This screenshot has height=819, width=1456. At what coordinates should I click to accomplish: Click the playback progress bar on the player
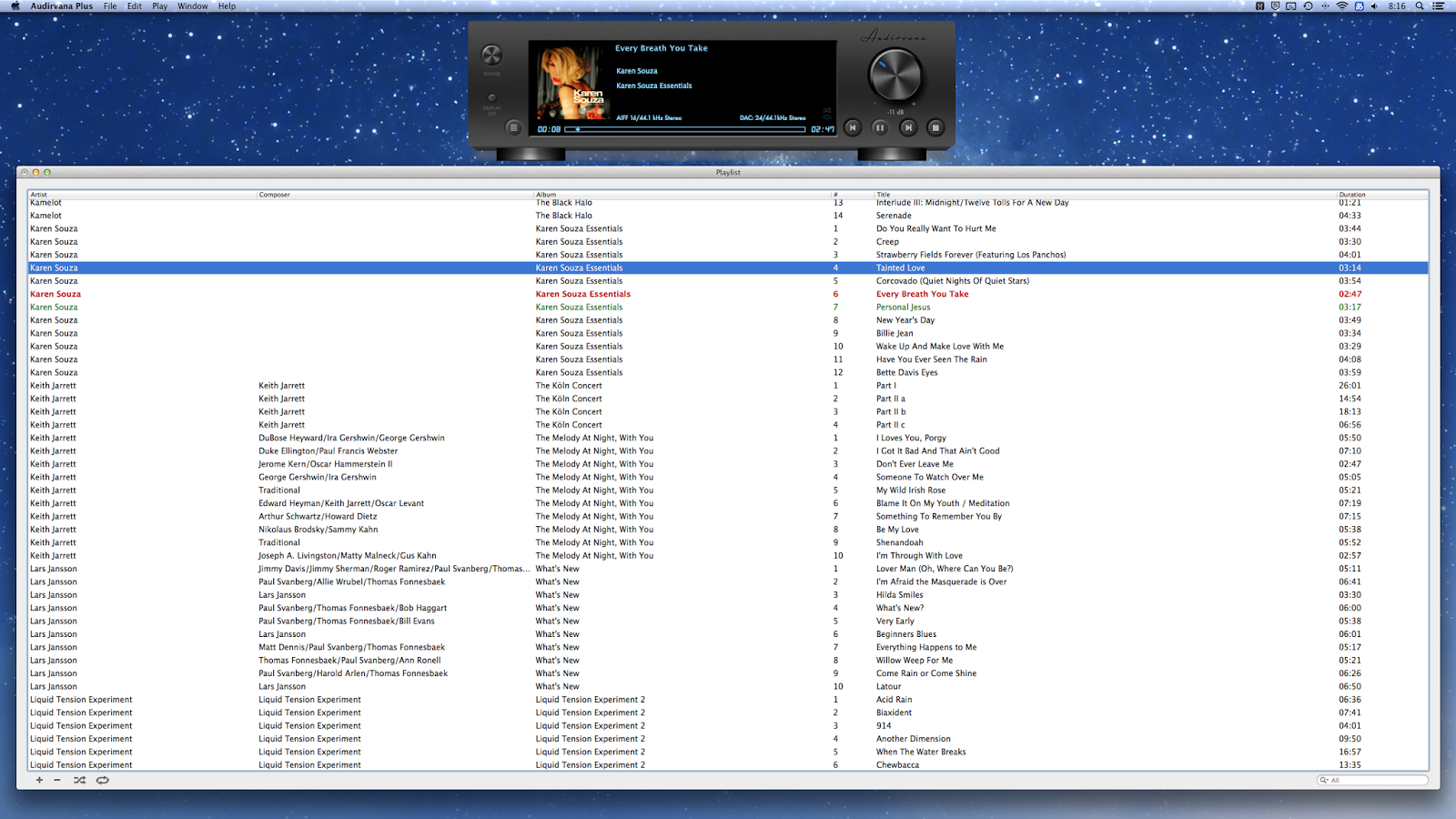click(684, 129)
